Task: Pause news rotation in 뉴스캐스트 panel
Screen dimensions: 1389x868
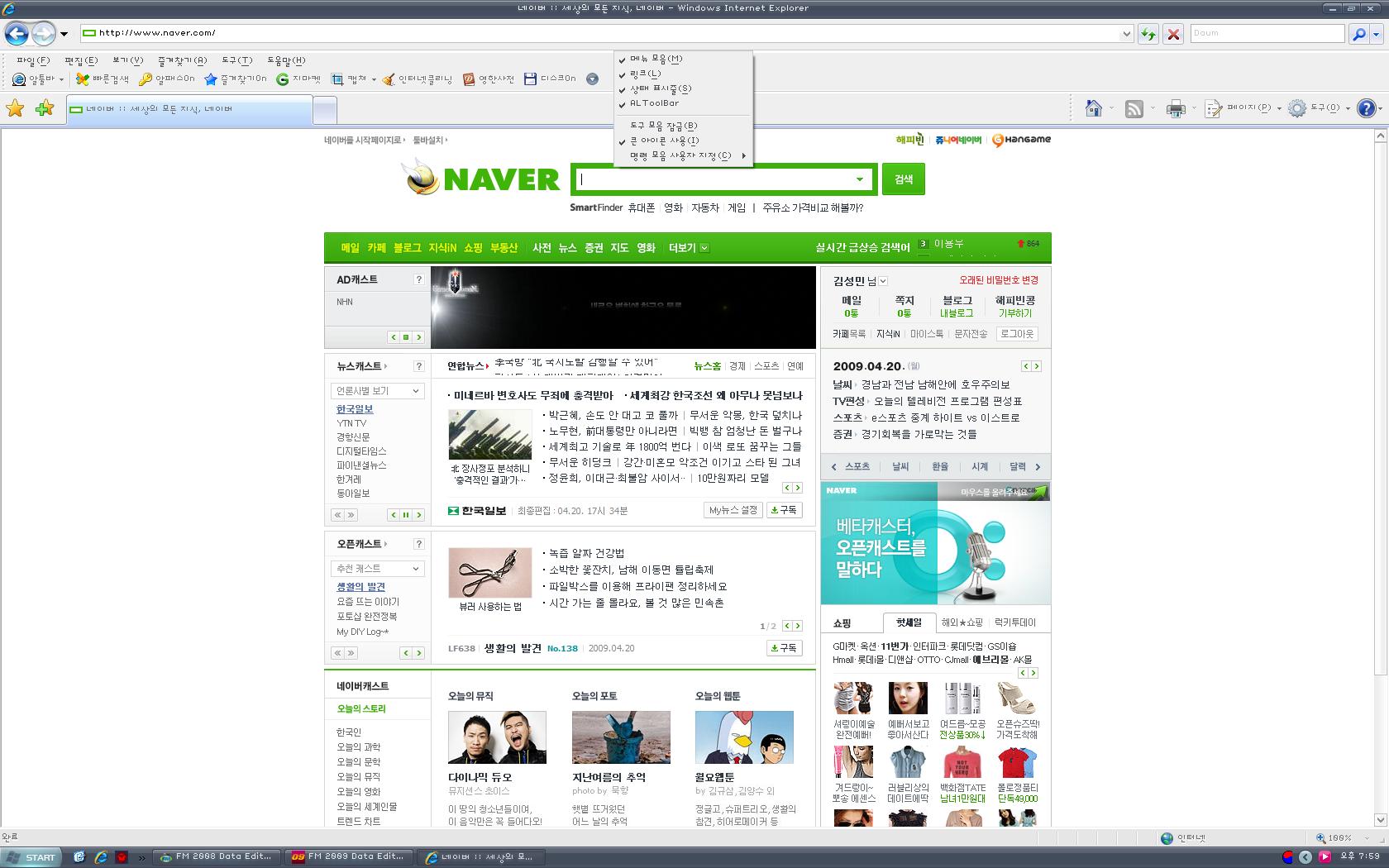Action: pos(406,515)
